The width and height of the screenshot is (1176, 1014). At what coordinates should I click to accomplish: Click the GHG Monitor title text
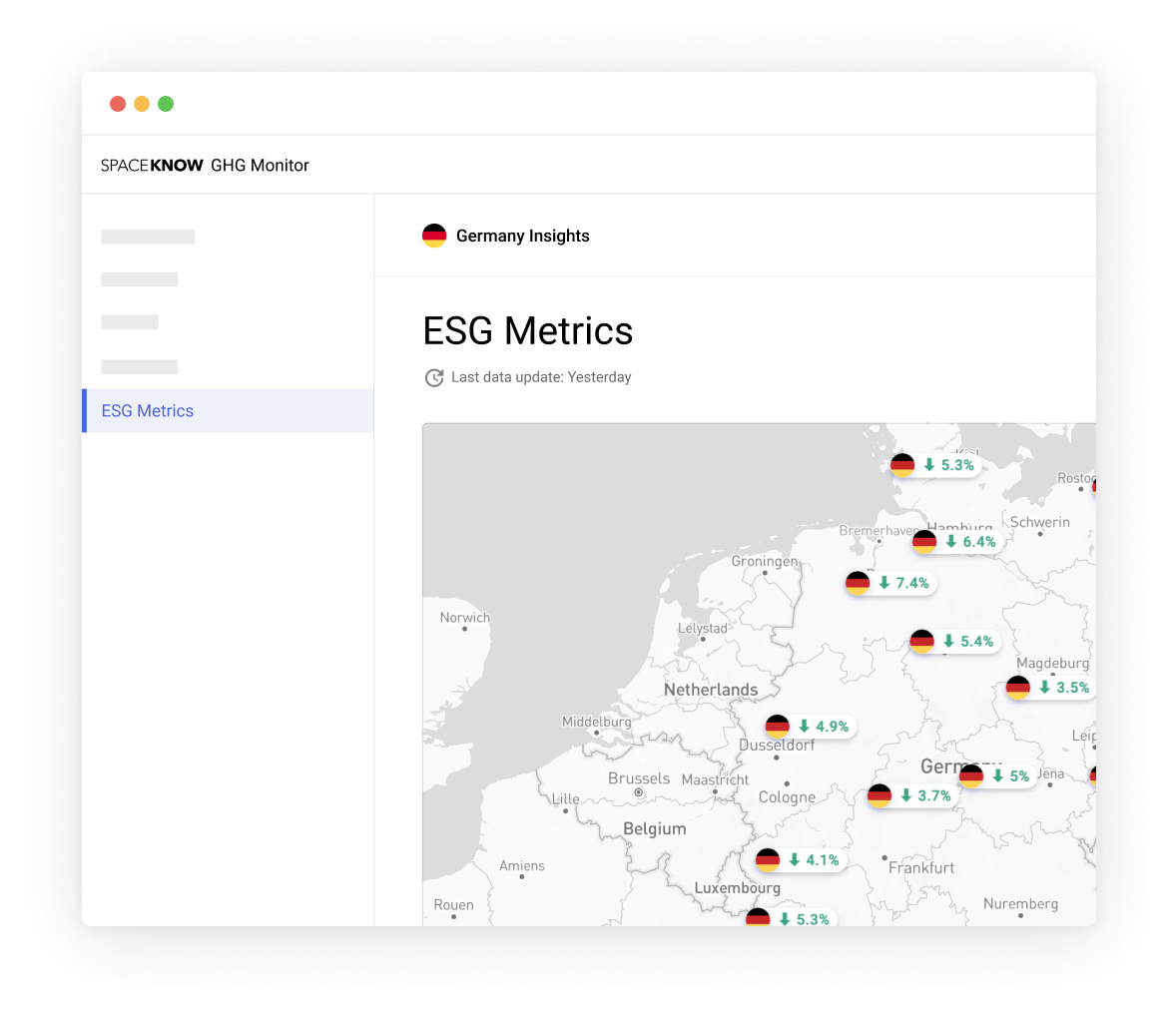pos(260,165)
